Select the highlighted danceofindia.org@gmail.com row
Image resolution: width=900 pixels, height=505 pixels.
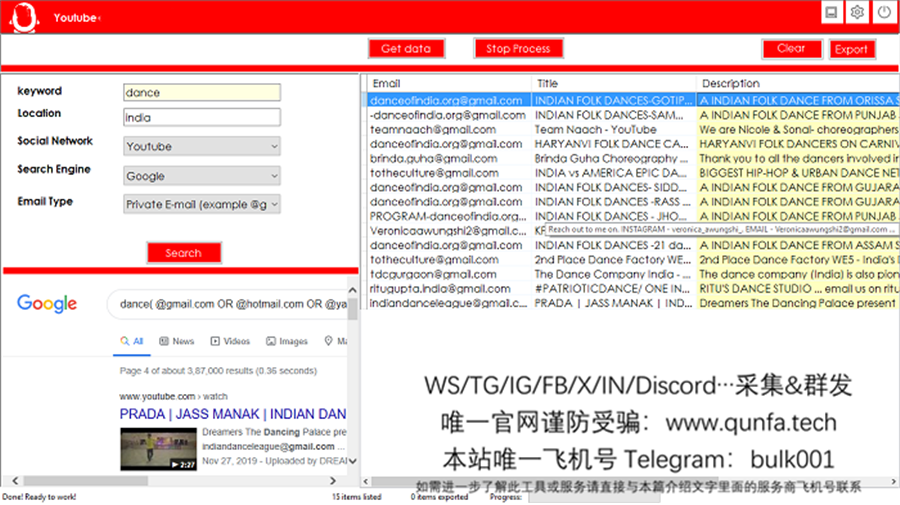pos(633,100)
